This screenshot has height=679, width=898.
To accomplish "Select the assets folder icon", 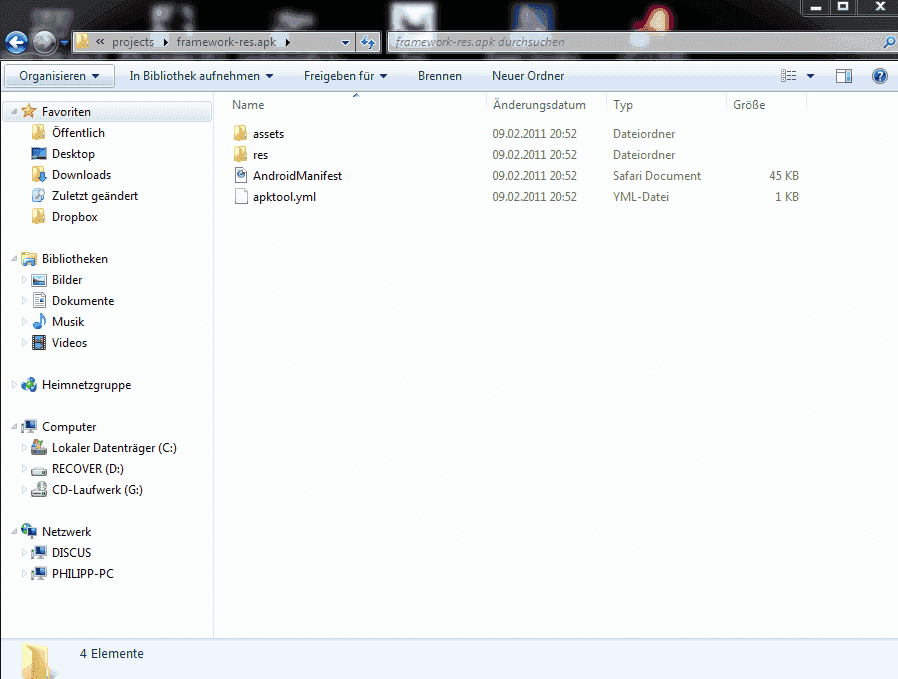I will click(x=241, y=133).
